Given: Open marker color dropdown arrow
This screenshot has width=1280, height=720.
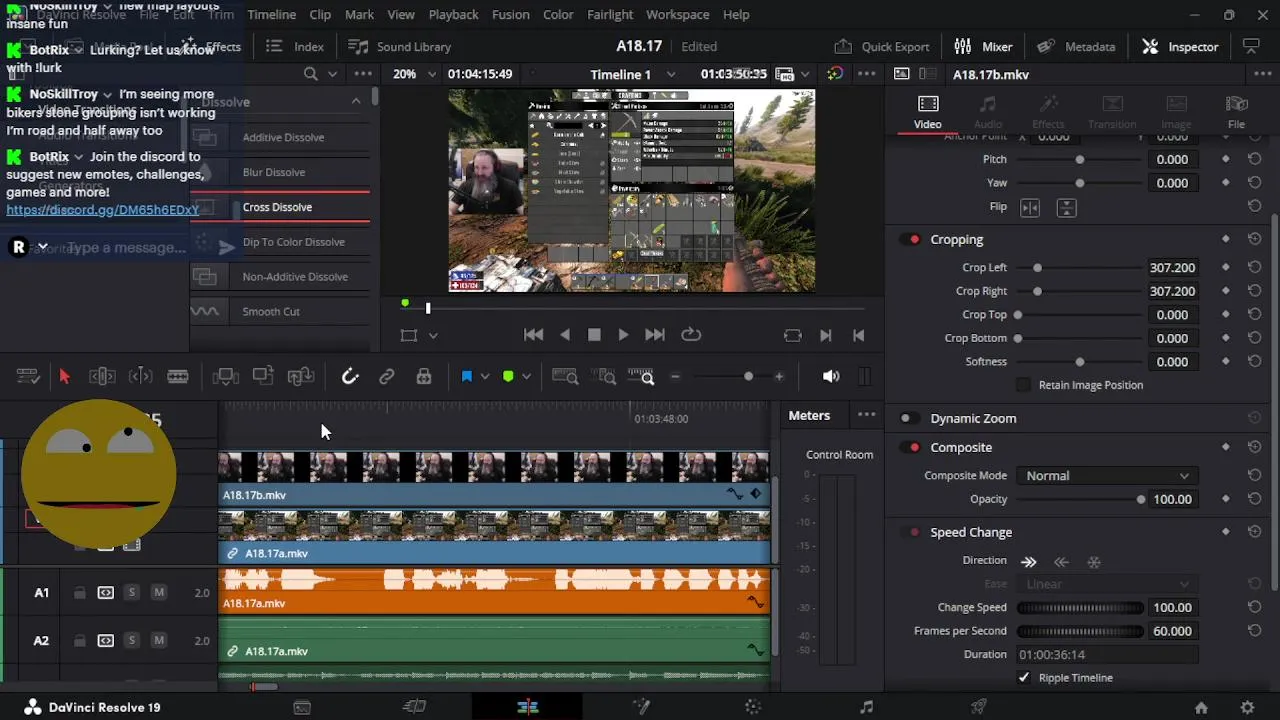Looking at the screenshot, I should [527, 376].
